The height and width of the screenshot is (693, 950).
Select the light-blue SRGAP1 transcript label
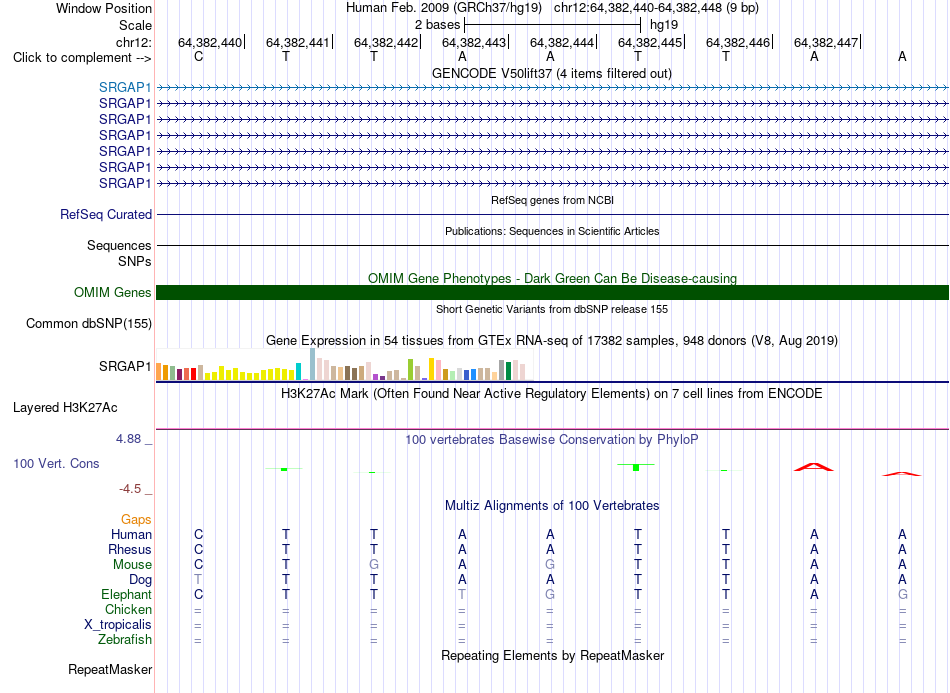(x=125, y=87)
